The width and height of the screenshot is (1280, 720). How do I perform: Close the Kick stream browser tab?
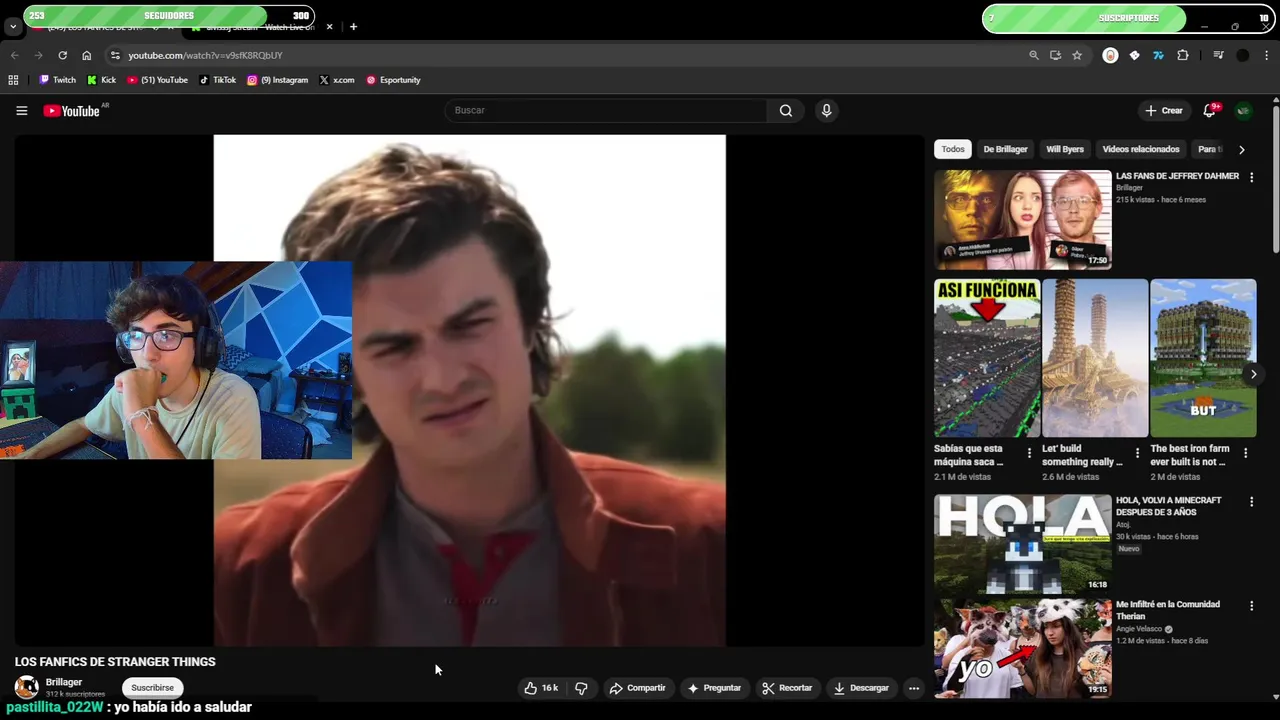coord(329,27)
